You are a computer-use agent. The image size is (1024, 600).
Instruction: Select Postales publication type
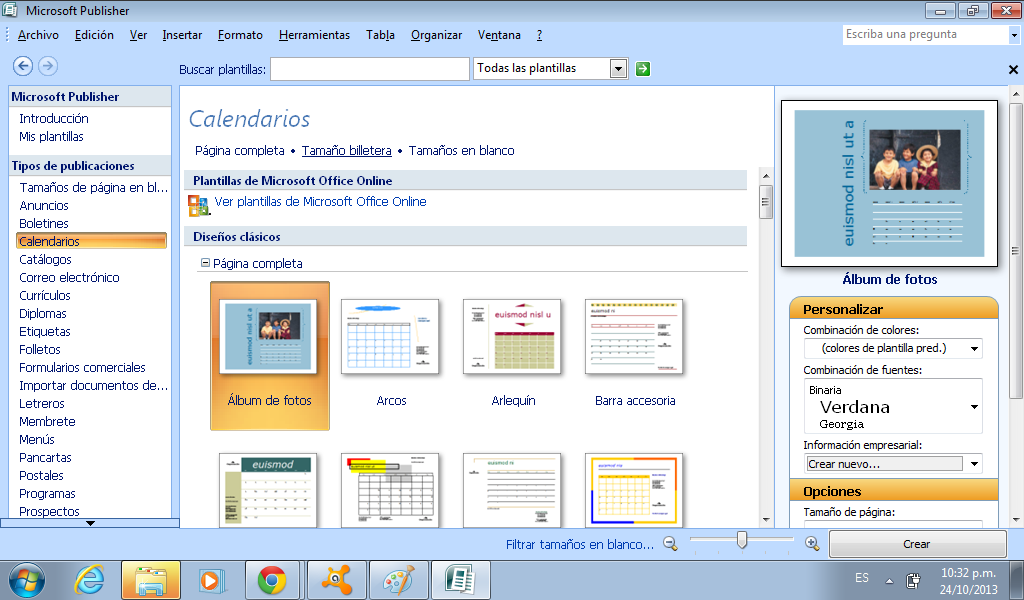click(41, 476)
